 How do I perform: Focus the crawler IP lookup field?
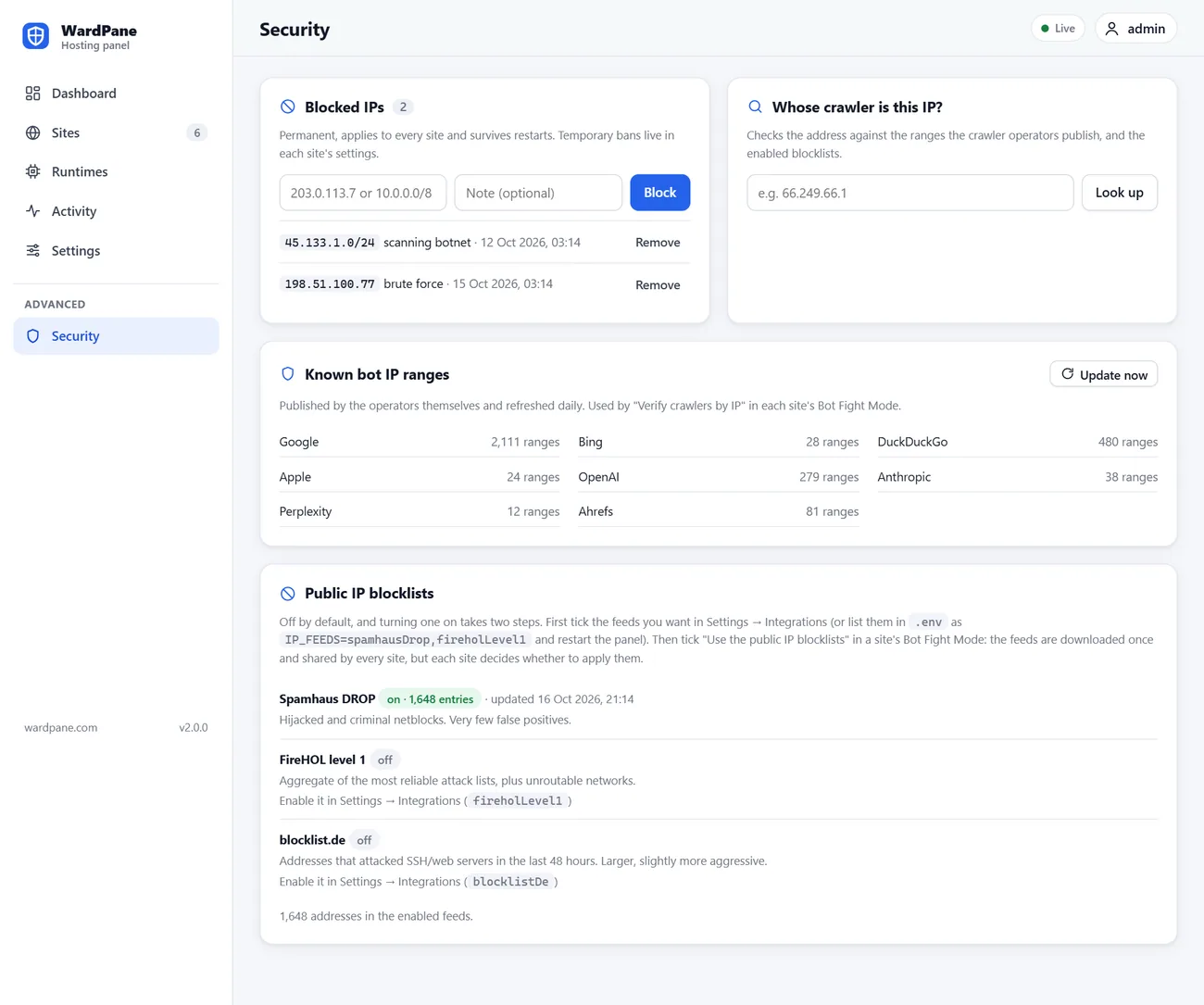(910, 193)
